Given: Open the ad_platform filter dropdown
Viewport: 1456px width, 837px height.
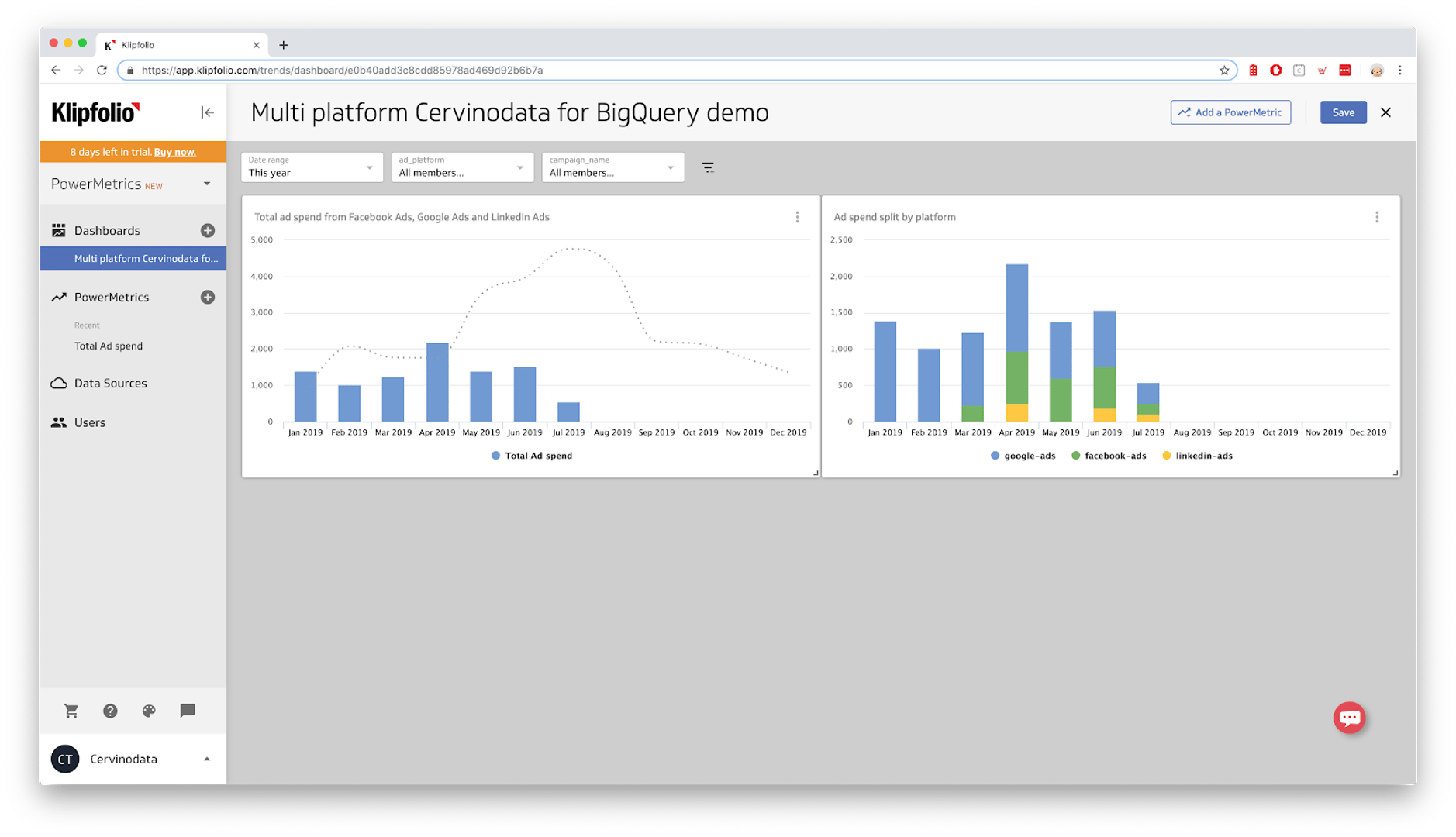Looking at the screenshot, I should 462,167.
